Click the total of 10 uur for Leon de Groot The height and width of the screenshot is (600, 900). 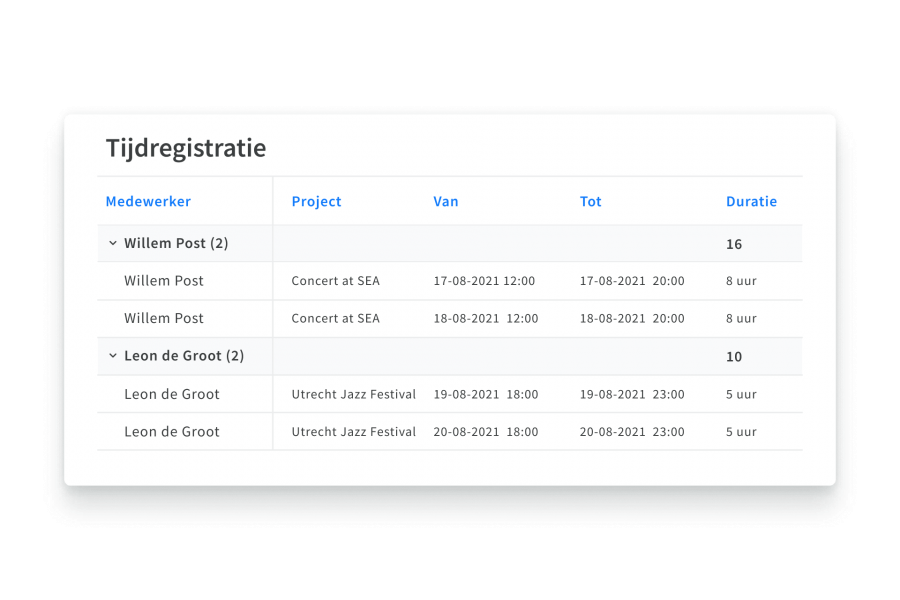point(734,356)
